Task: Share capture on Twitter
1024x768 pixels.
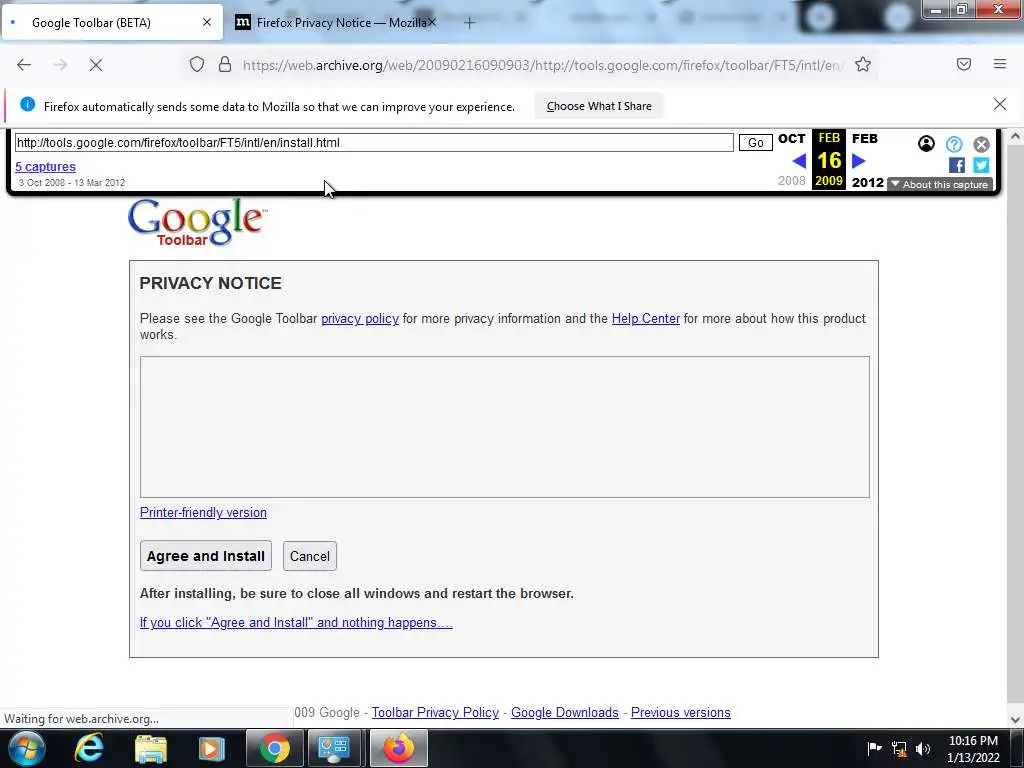Action: tap(981, 165)
